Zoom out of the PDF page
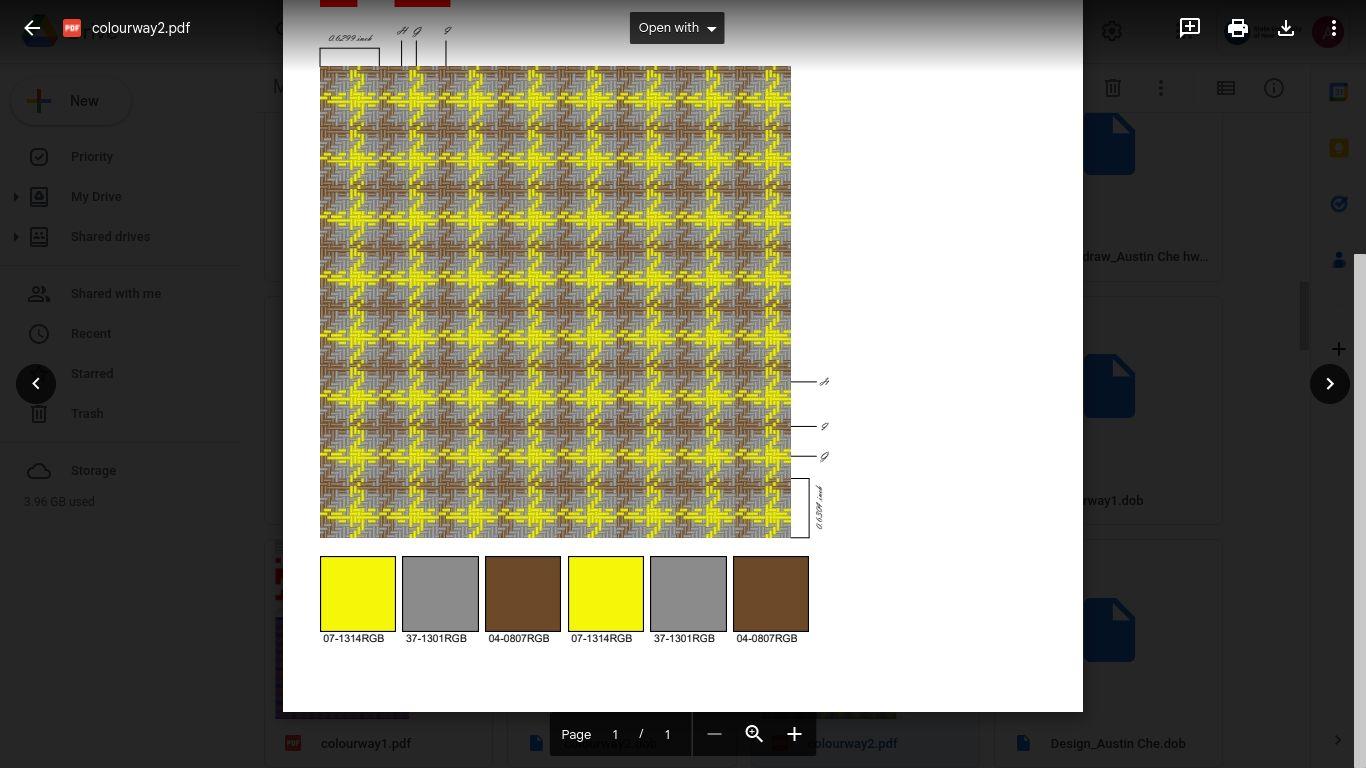This screenshot has height=768, width=1366. pos(714,734)
